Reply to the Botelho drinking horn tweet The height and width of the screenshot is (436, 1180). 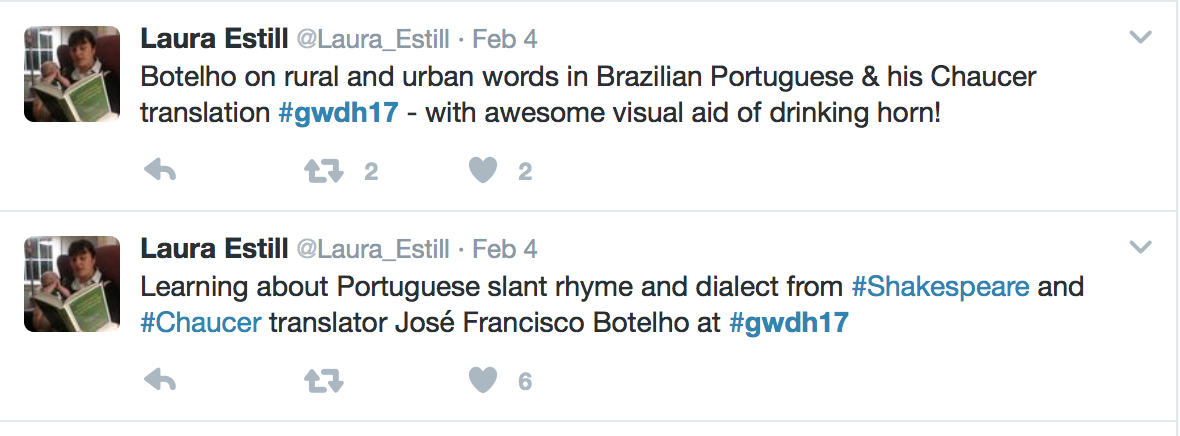160,171
